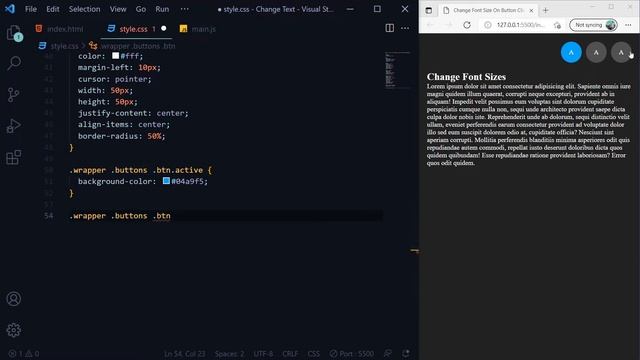Image resolution: width=640 pixels, height=360 pixels.
Task: Open browser tab actions menu icon
Action: 429,10
